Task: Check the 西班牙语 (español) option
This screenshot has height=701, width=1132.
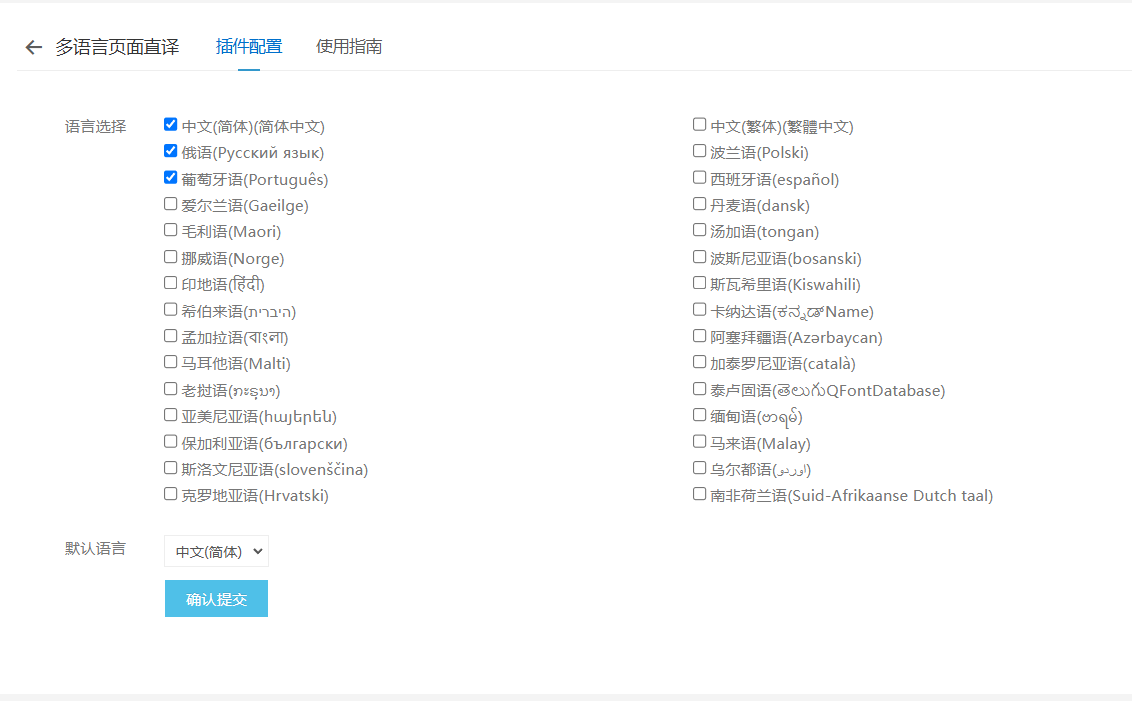Action: pos(700,178)
